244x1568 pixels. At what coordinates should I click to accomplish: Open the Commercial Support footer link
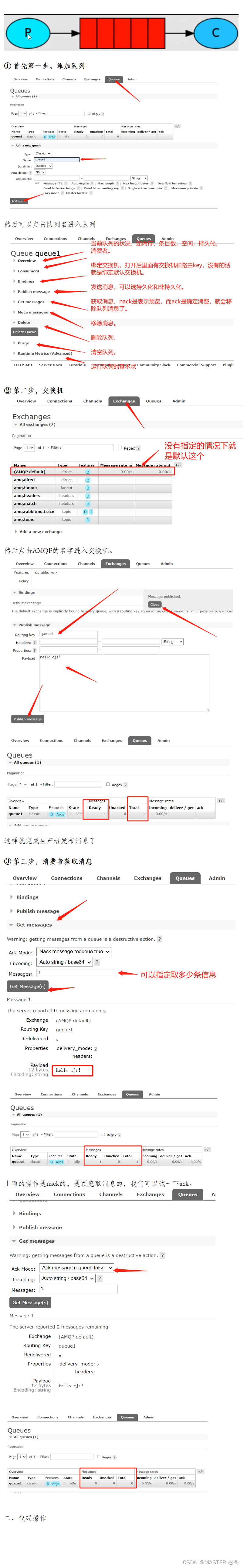(196, 365)
